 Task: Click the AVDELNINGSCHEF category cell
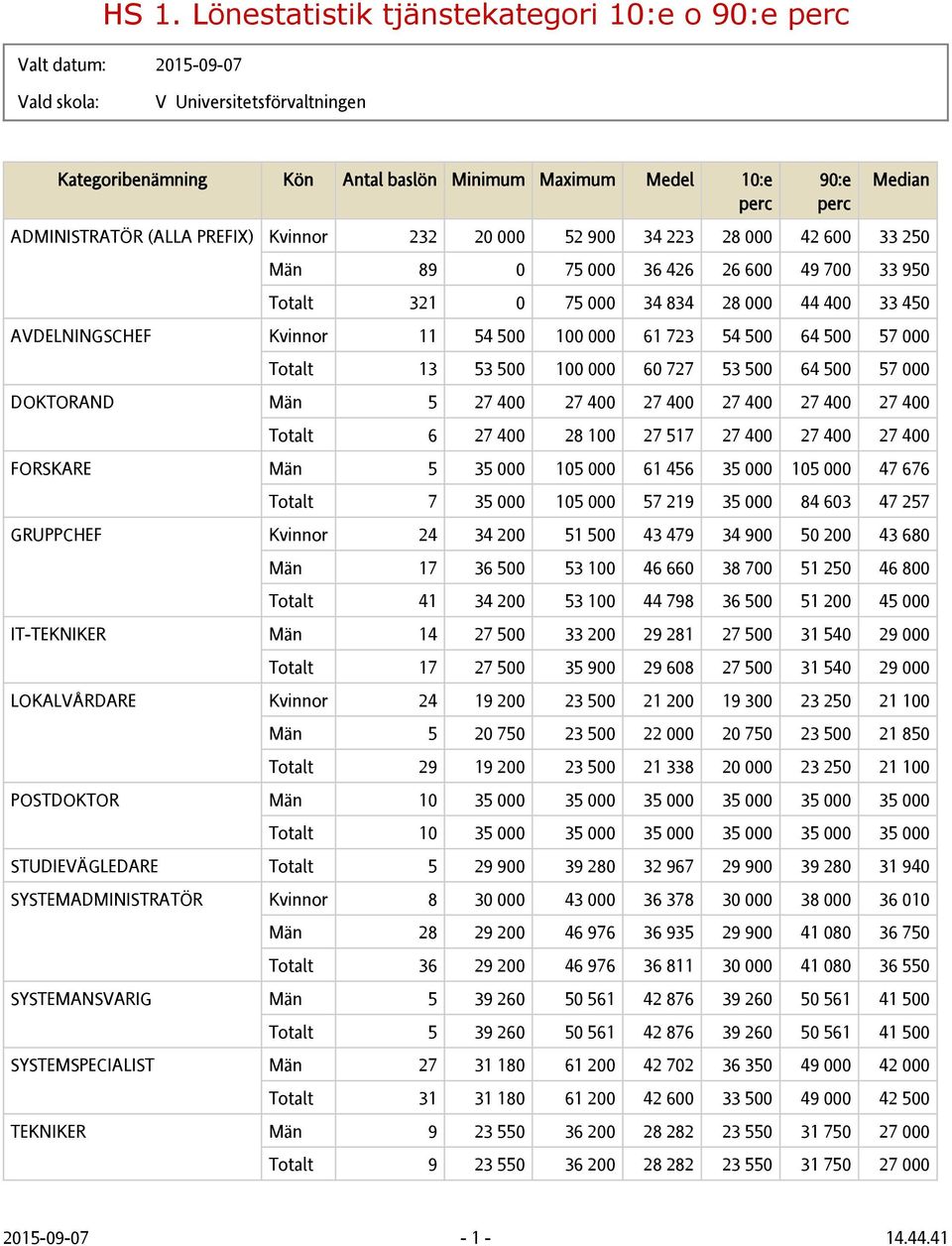(x=81, y=336)
